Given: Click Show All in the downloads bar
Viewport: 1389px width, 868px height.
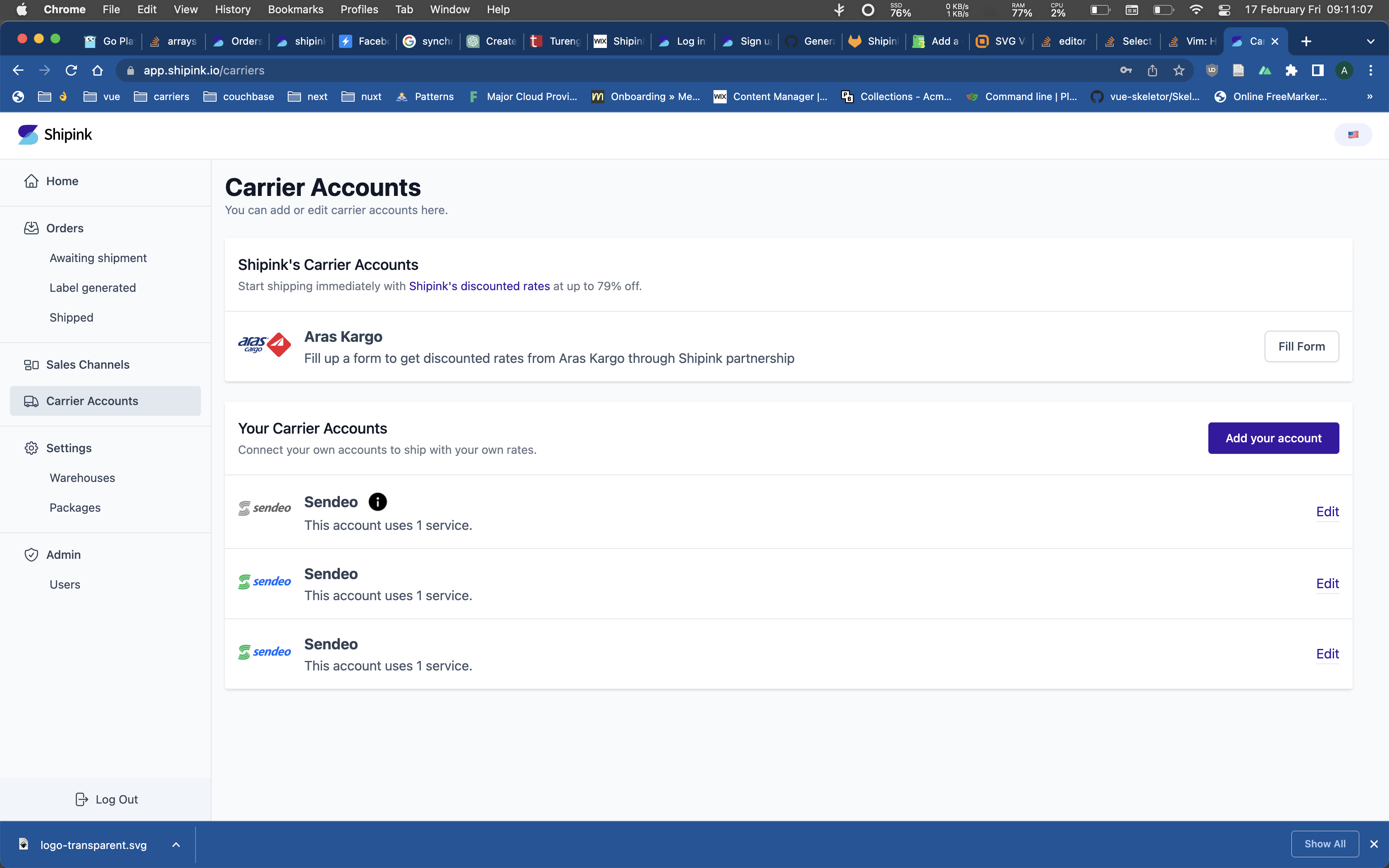Looking at the screenshot, I should pyautogui.click(x=1325, y=844).
